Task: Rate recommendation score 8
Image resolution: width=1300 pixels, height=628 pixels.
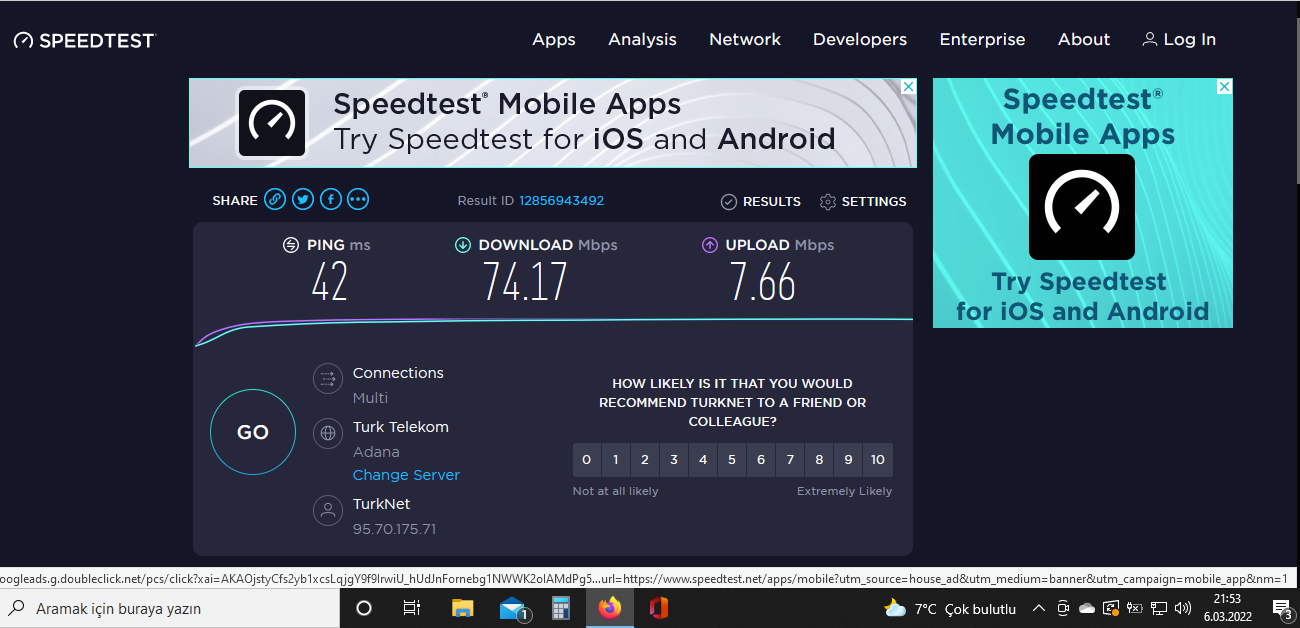Action: 819,460
